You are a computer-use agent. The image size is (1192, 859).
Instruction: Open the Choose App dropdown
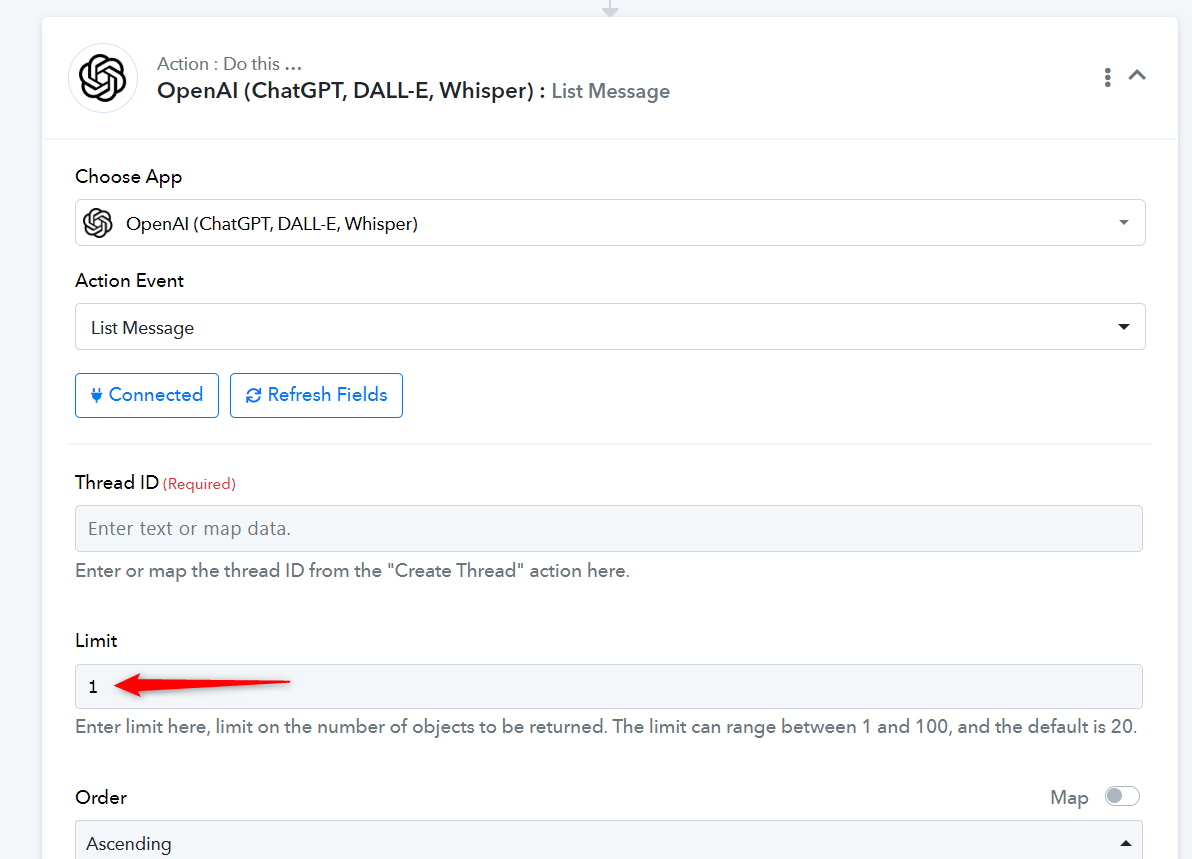[x=610, y=223]
